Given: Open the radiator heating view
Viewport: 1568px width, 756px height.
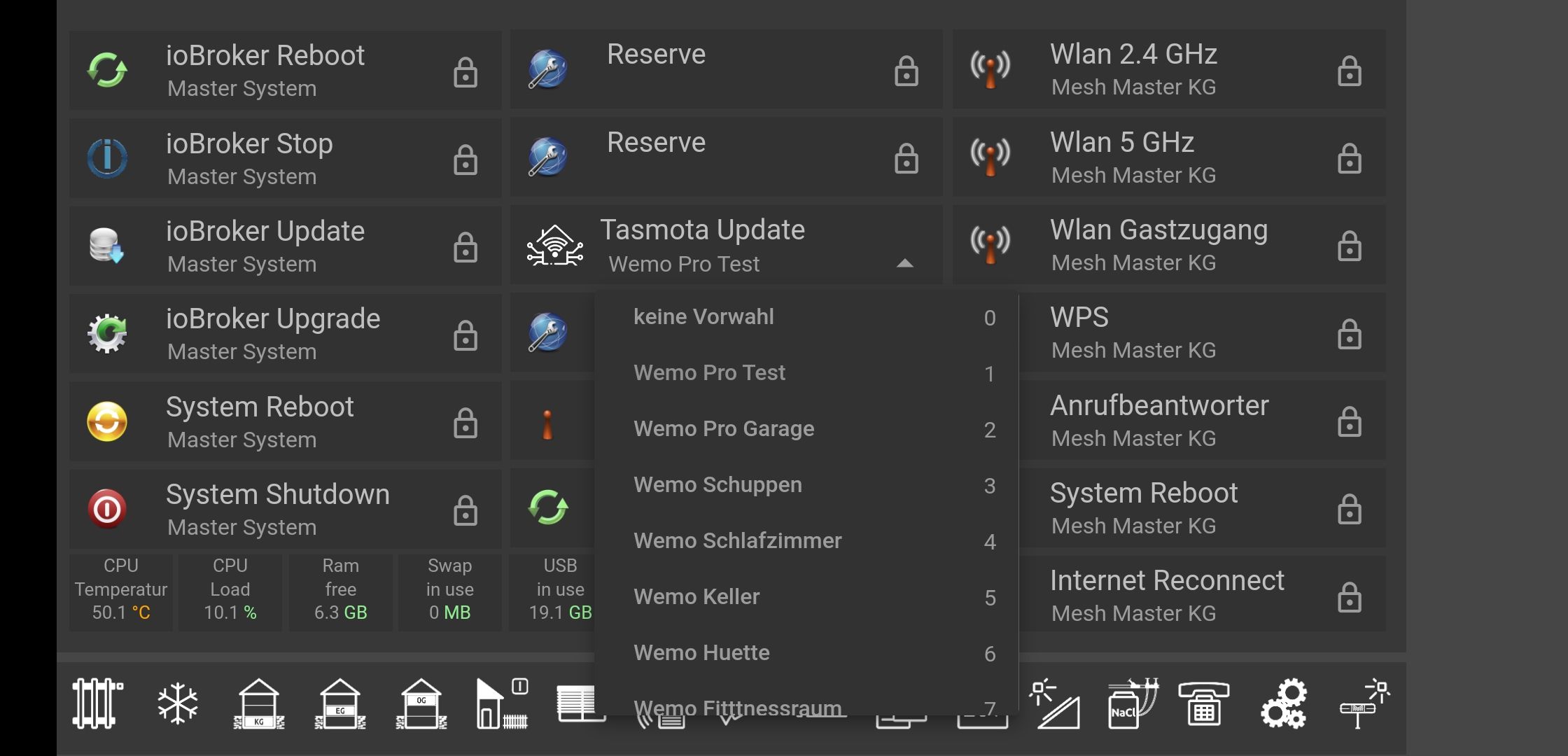Looking at the screenshot, I should [97, 703].
